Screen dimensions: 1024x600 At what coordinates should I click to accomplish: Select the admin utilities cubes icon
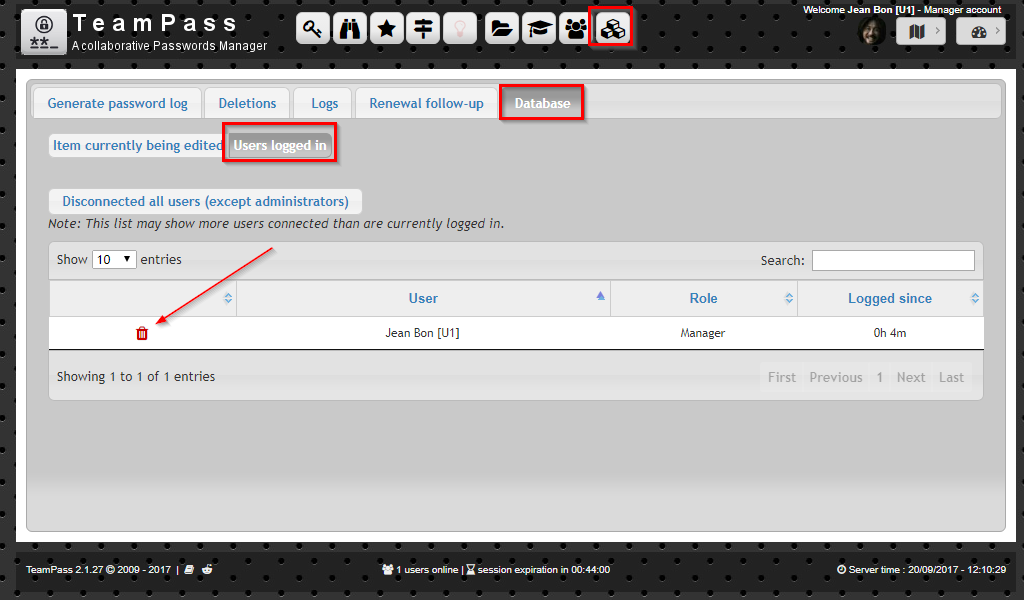pos(612,28)
